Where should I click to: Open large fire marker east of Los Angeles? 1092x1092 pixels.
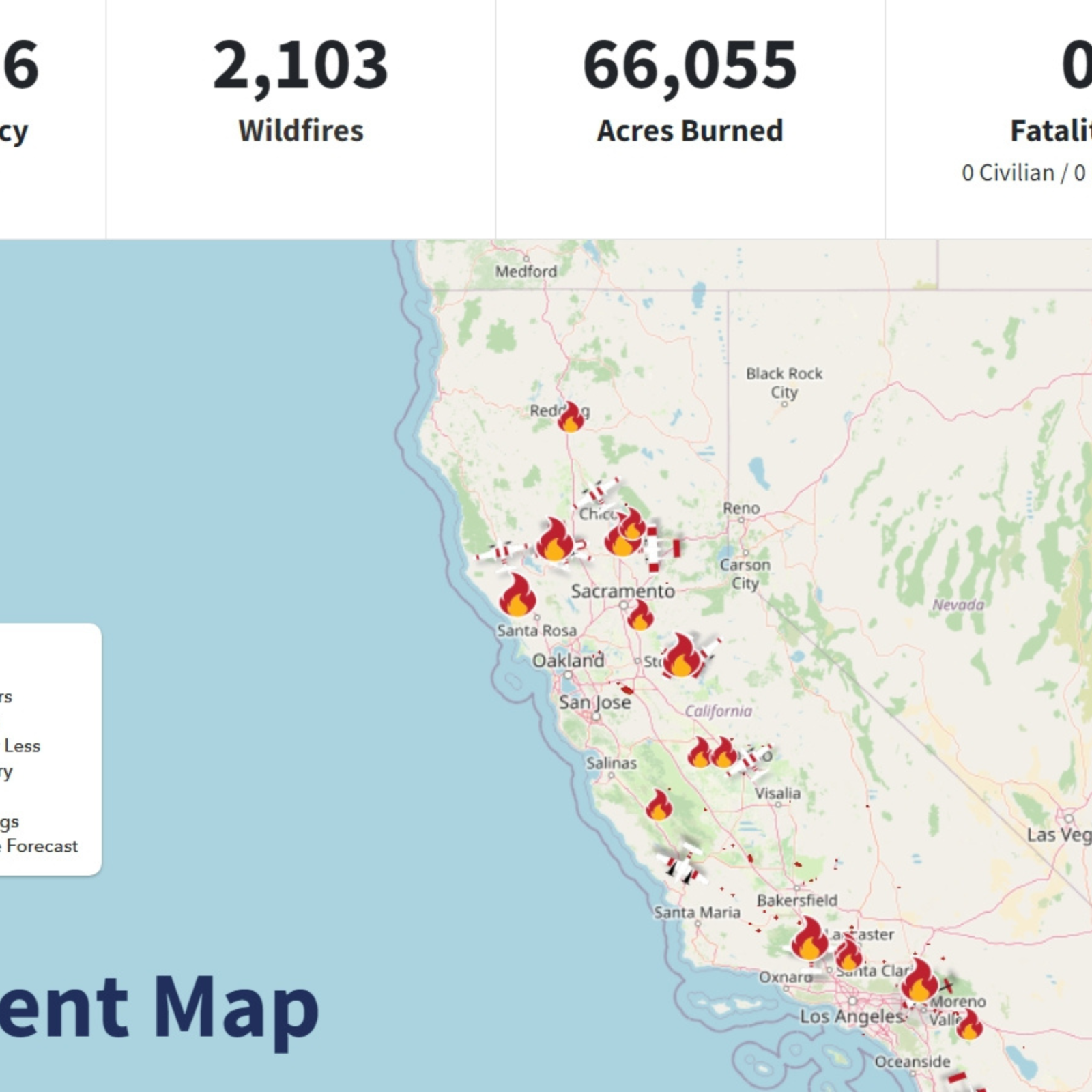(x=919, y=981)
